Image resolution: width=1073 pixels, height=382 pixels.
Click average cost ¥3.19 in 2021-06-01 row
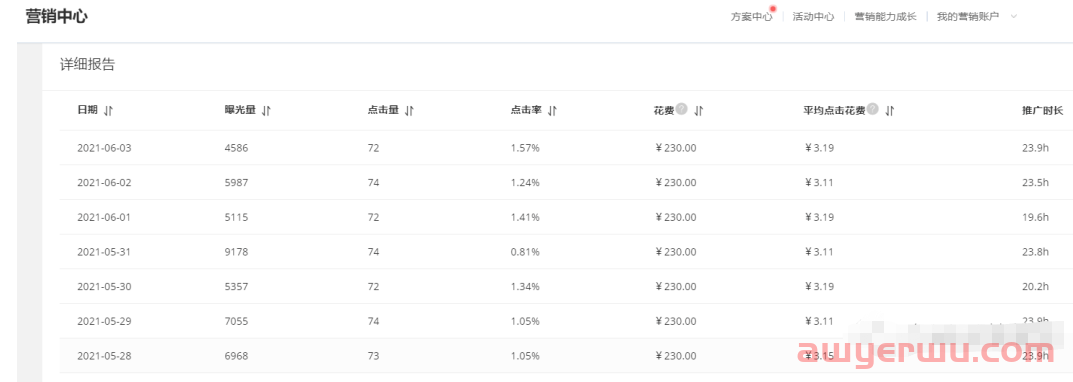pyautogui.click(x=819, y=218)
